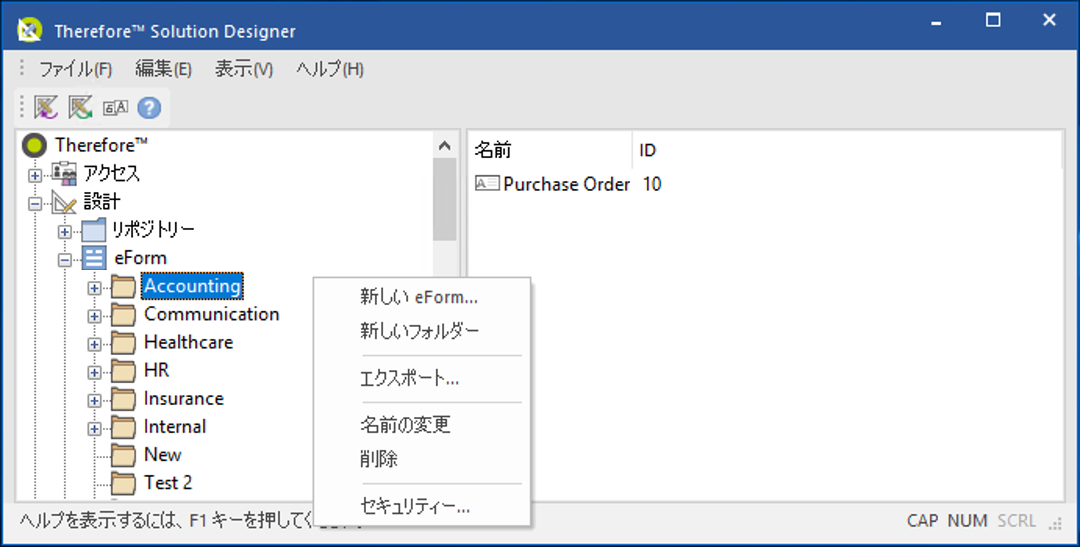
Task: Open the 表示(V) menu
Action: (244, 69)
